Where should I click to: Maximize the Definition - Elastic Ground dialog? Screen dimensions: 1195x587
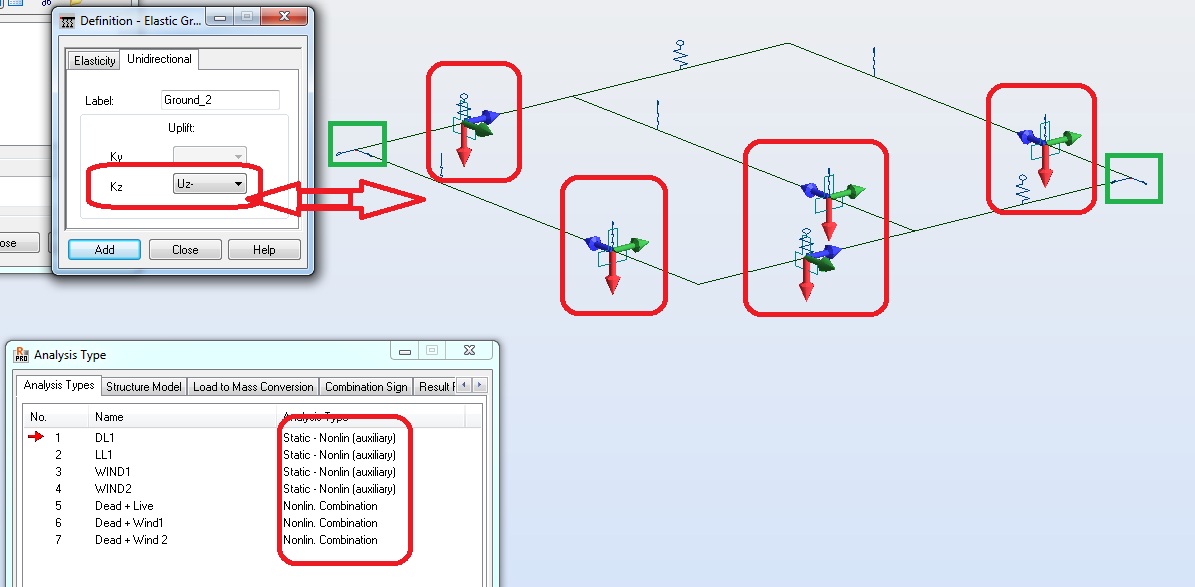[x=245, y=17]
